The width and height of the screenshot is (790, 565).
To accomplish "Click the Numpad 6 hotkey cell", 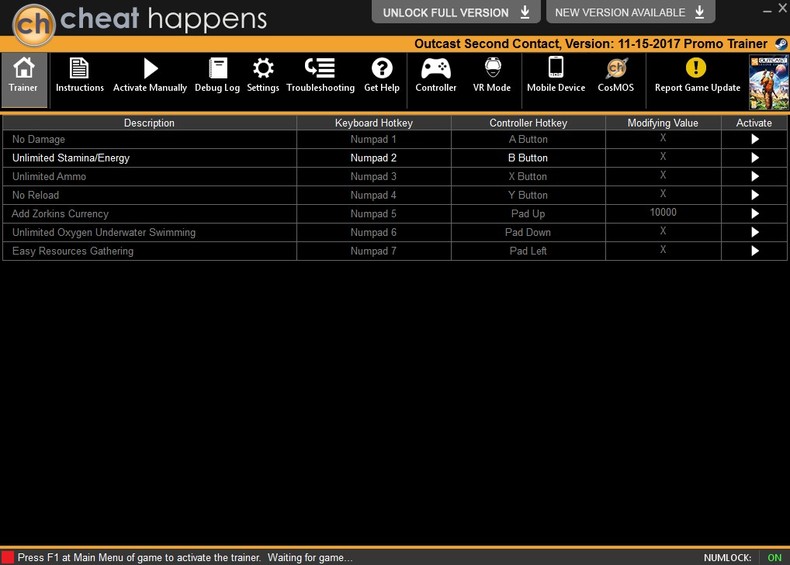I will (x=374, y=233).
